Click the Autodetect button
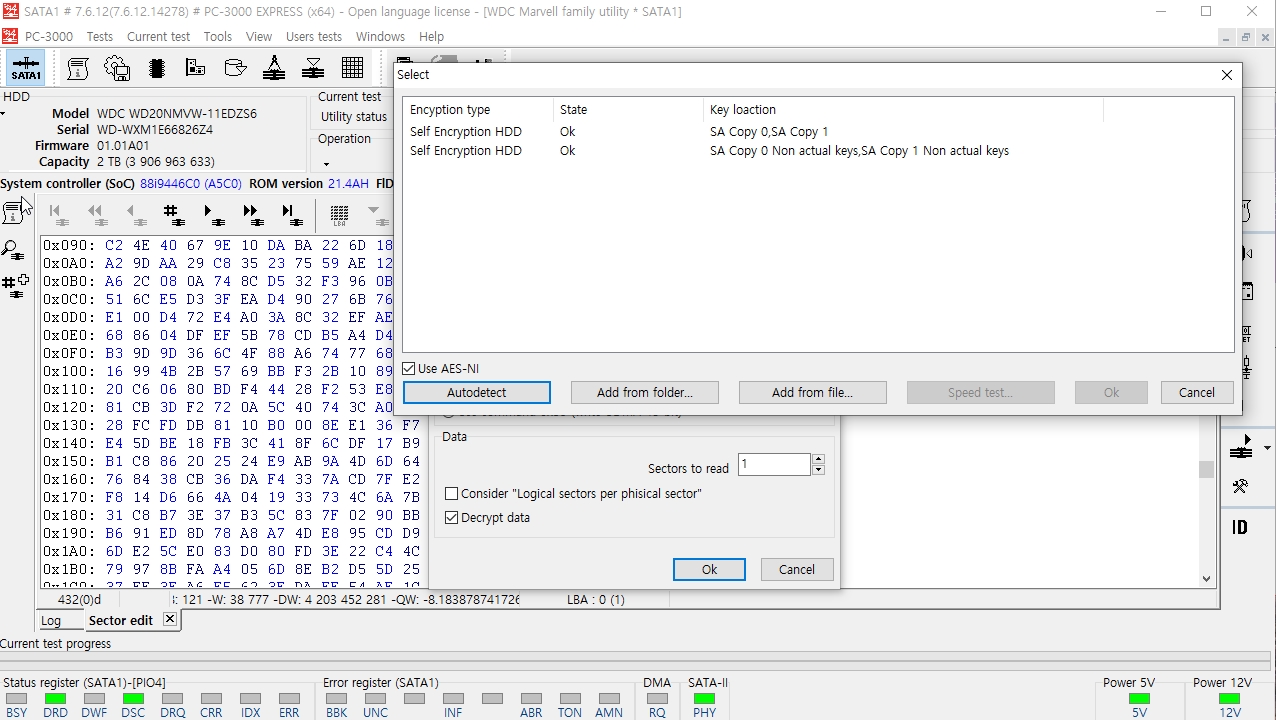 tap(477, 393)
